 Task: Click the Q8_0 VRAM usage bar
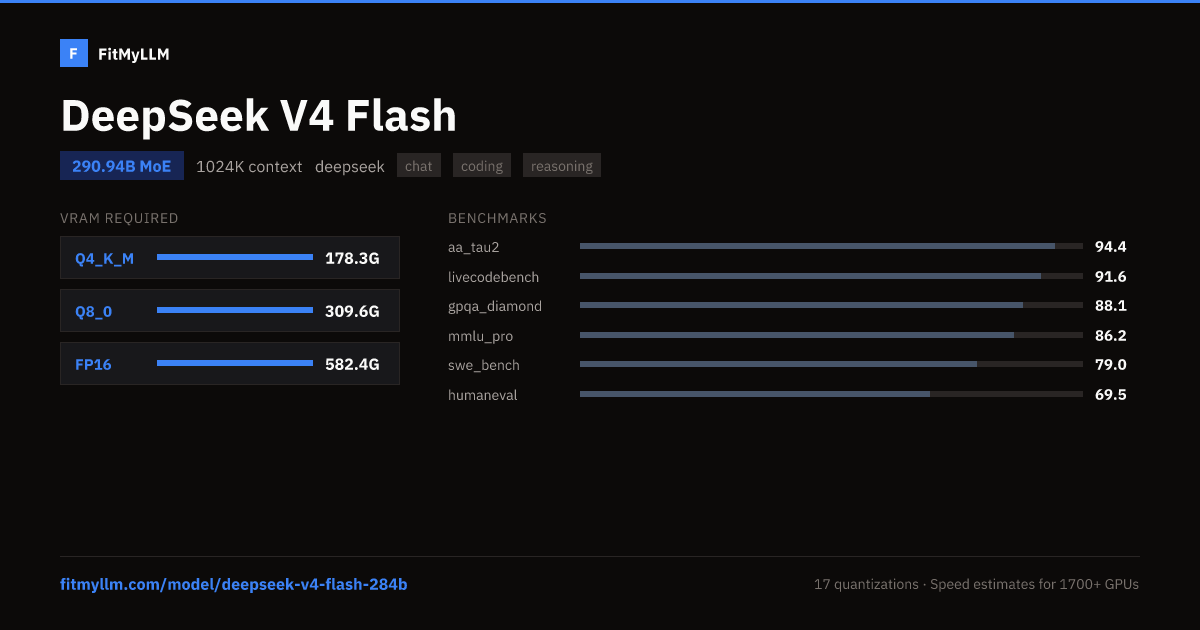[x=235, y=311]
